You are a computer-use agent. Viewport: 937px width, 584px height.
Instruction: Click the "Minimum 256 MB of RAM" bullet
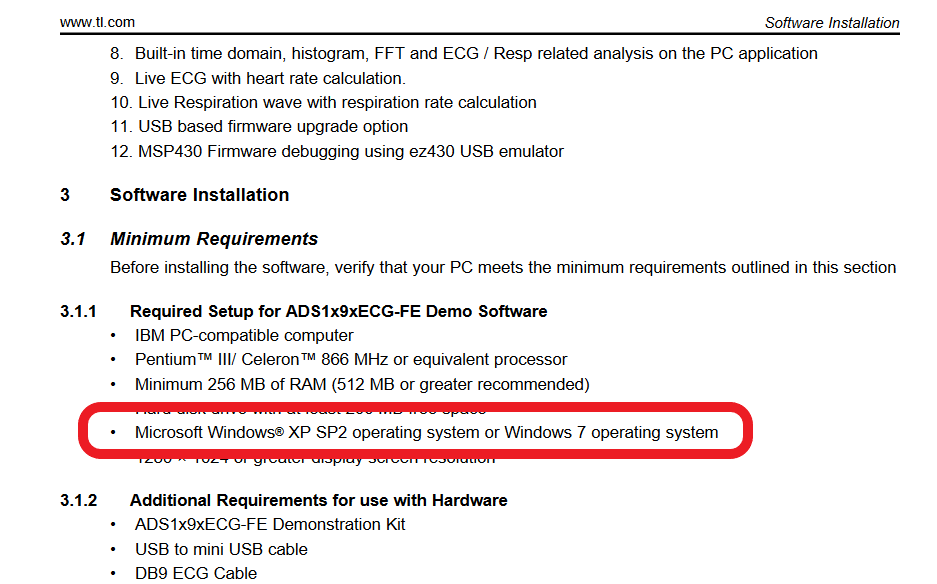pos(362,384)
